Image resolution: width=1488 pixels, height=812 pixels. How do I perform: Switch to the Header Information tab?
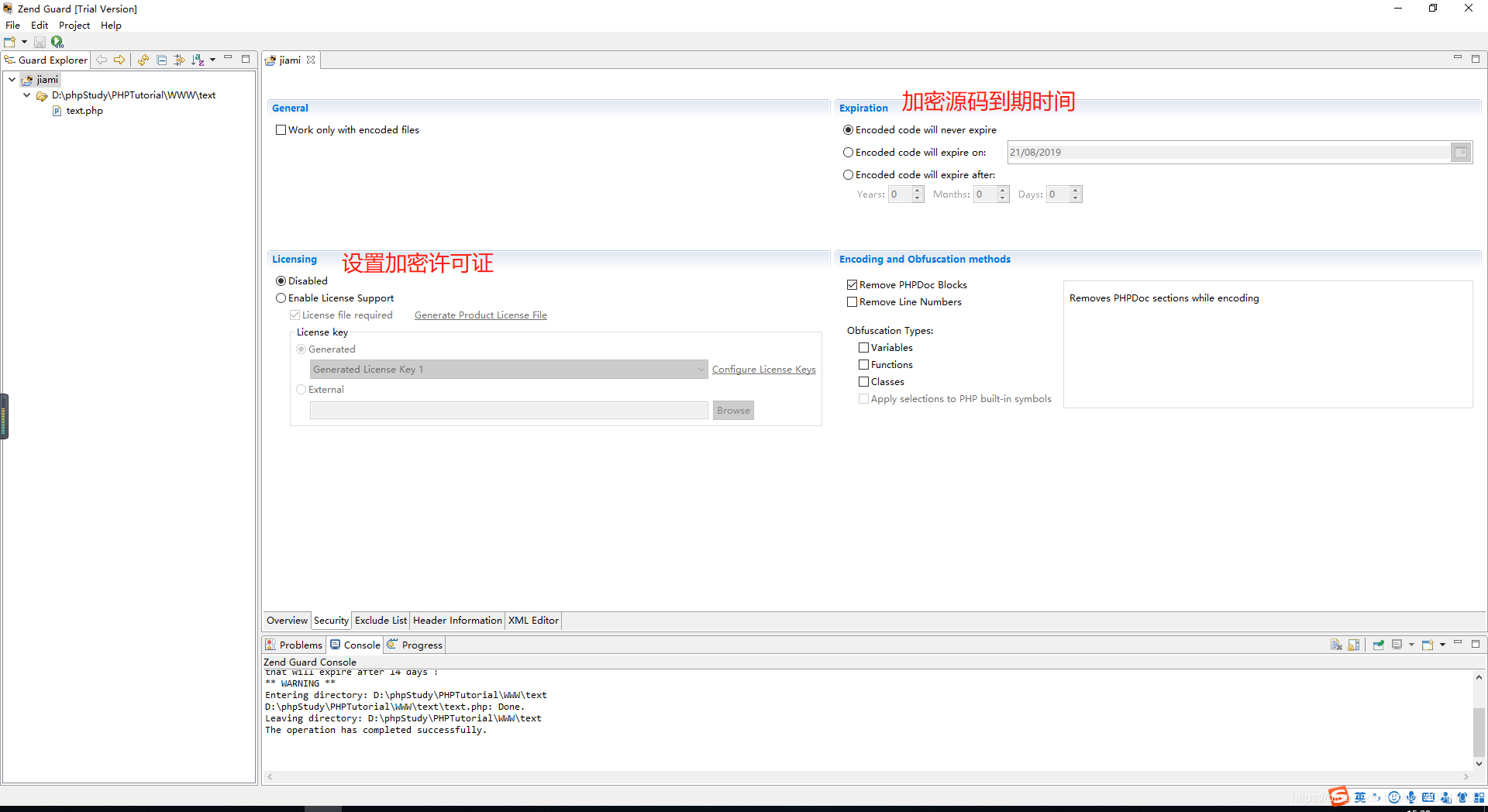tap(457, 621)
